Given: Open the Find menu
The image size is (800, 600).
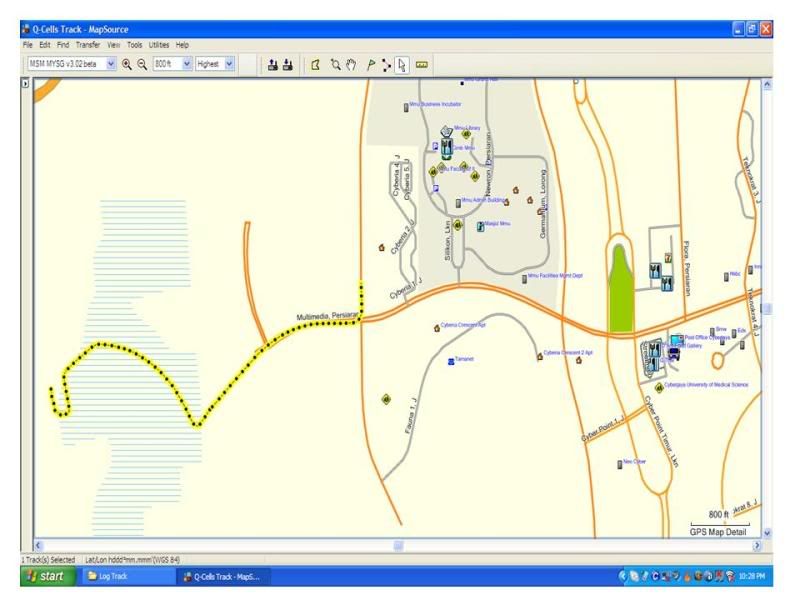Looking at the screenshot, I should [x=63, y=45].
